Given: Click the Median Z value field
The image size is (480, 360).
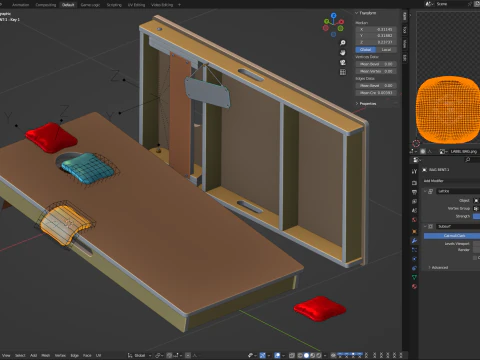Looking at the screenshot, I should click(x=376, y=42).
